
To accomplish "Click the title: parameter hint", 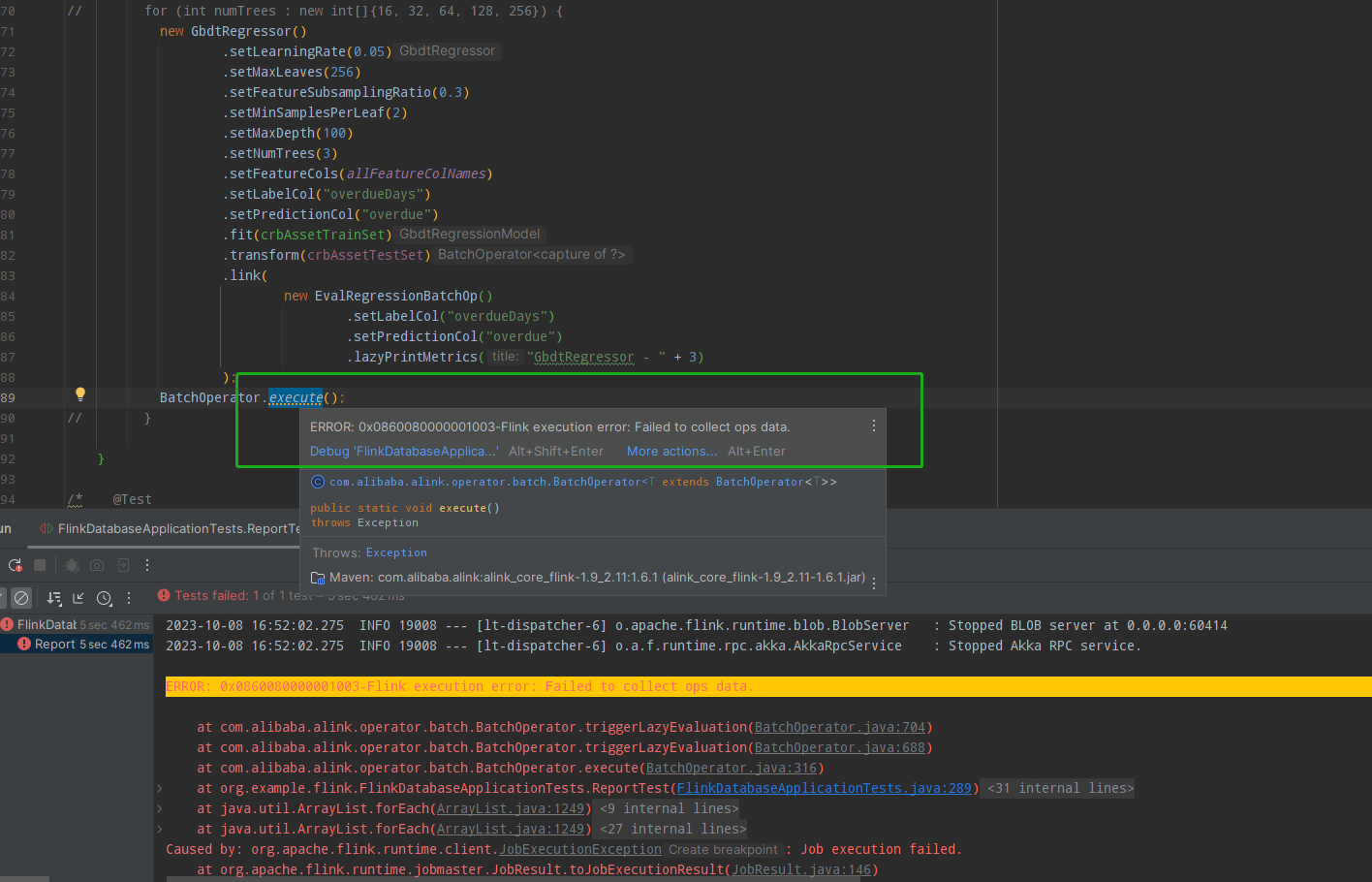I will (505, 357).
